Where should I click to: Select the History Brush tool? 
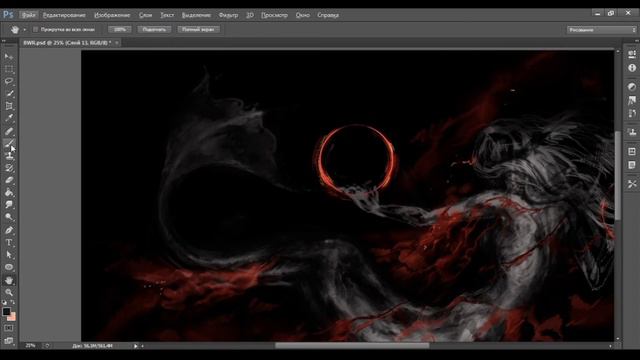tap(9, 168)
